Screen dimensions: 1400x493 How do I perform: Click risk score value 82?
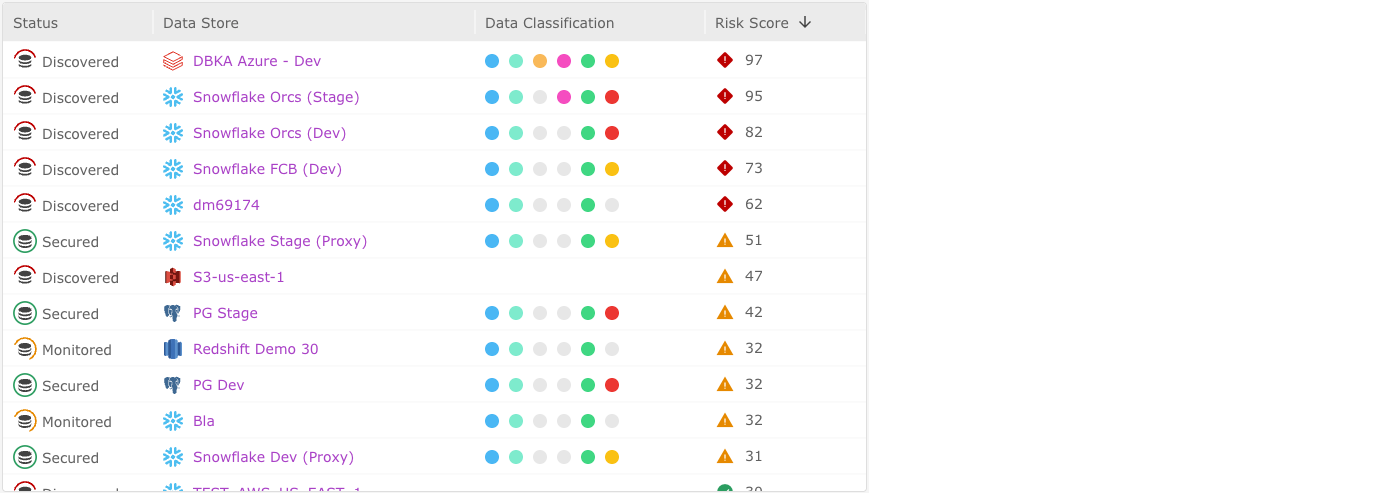(754, 132)
